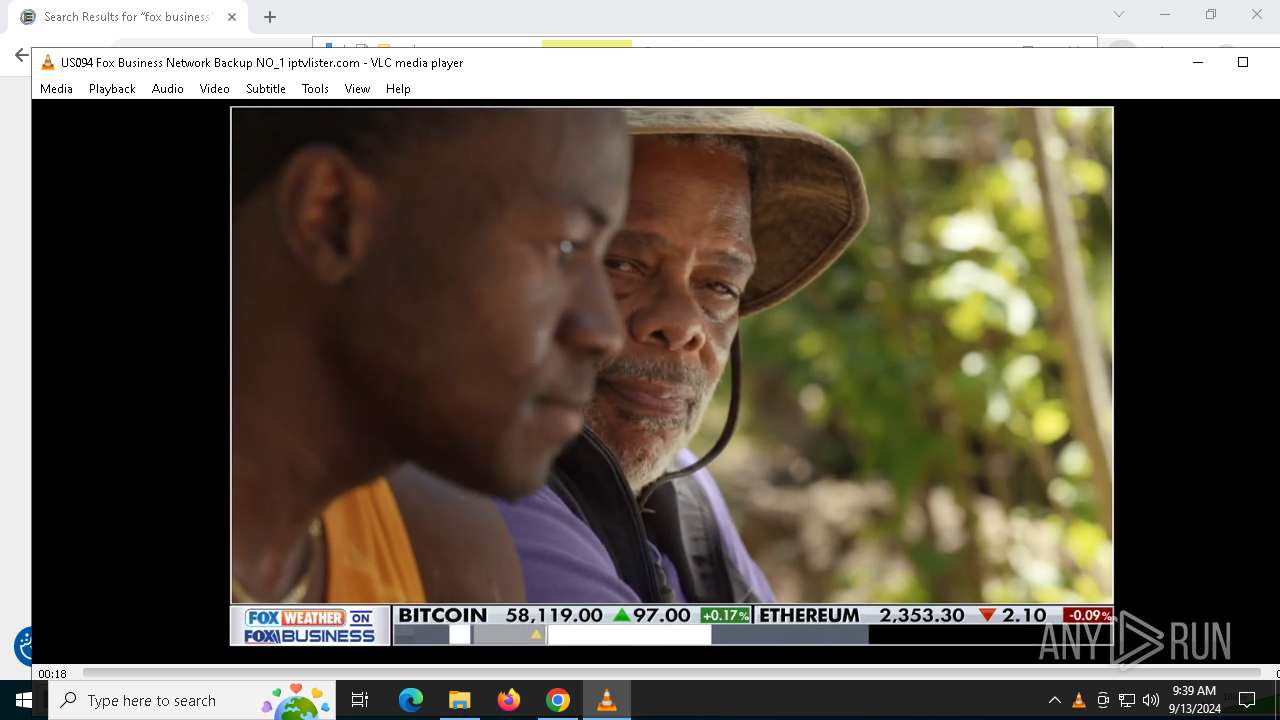Seek within the VLC playback progress bar
This screenshot has width=1280, height=720.
pyautogui.click(x=670, y=673)
